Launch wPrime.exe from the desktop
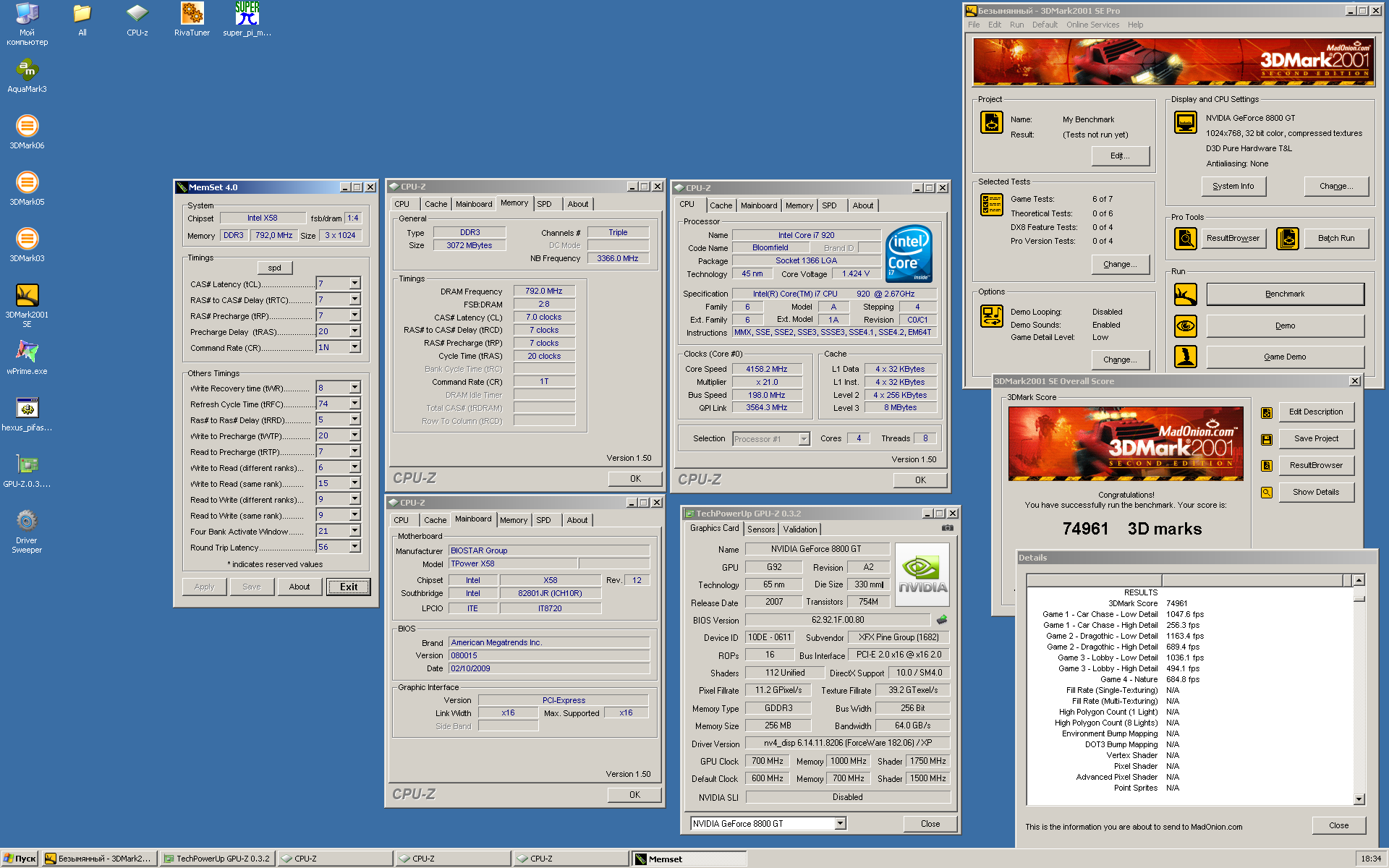Screen dimensions: 1389x868 [x=27, y=358]
